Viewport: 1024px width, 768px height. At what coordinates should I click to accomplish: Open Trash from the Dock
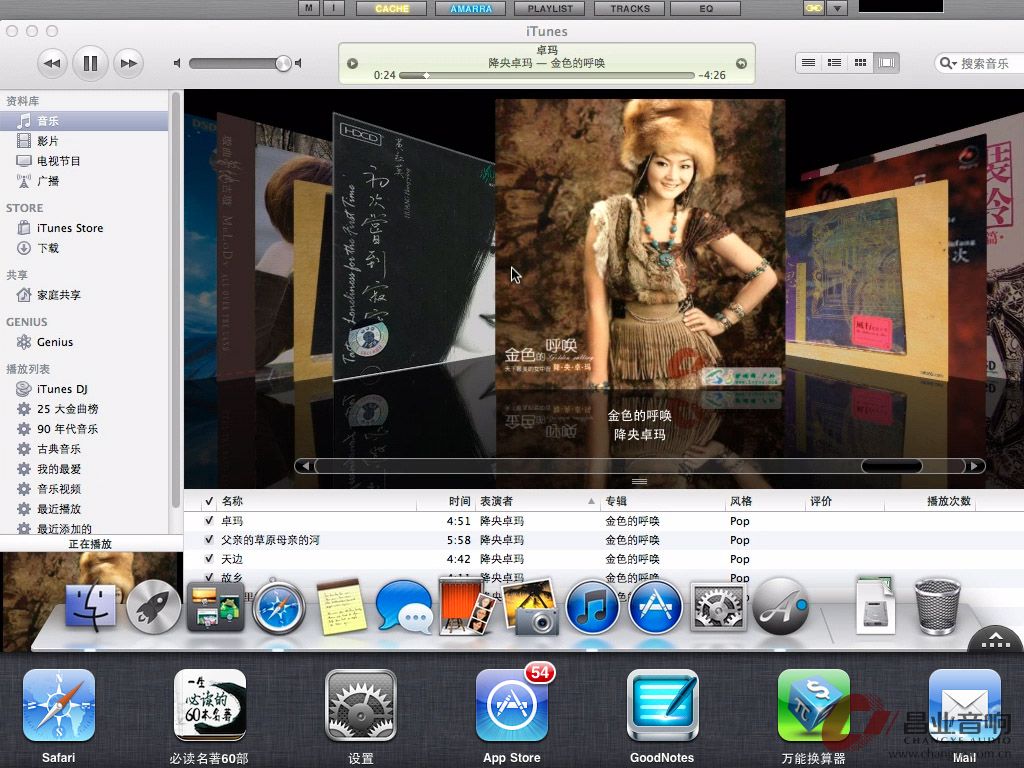[x=937, y=607]
